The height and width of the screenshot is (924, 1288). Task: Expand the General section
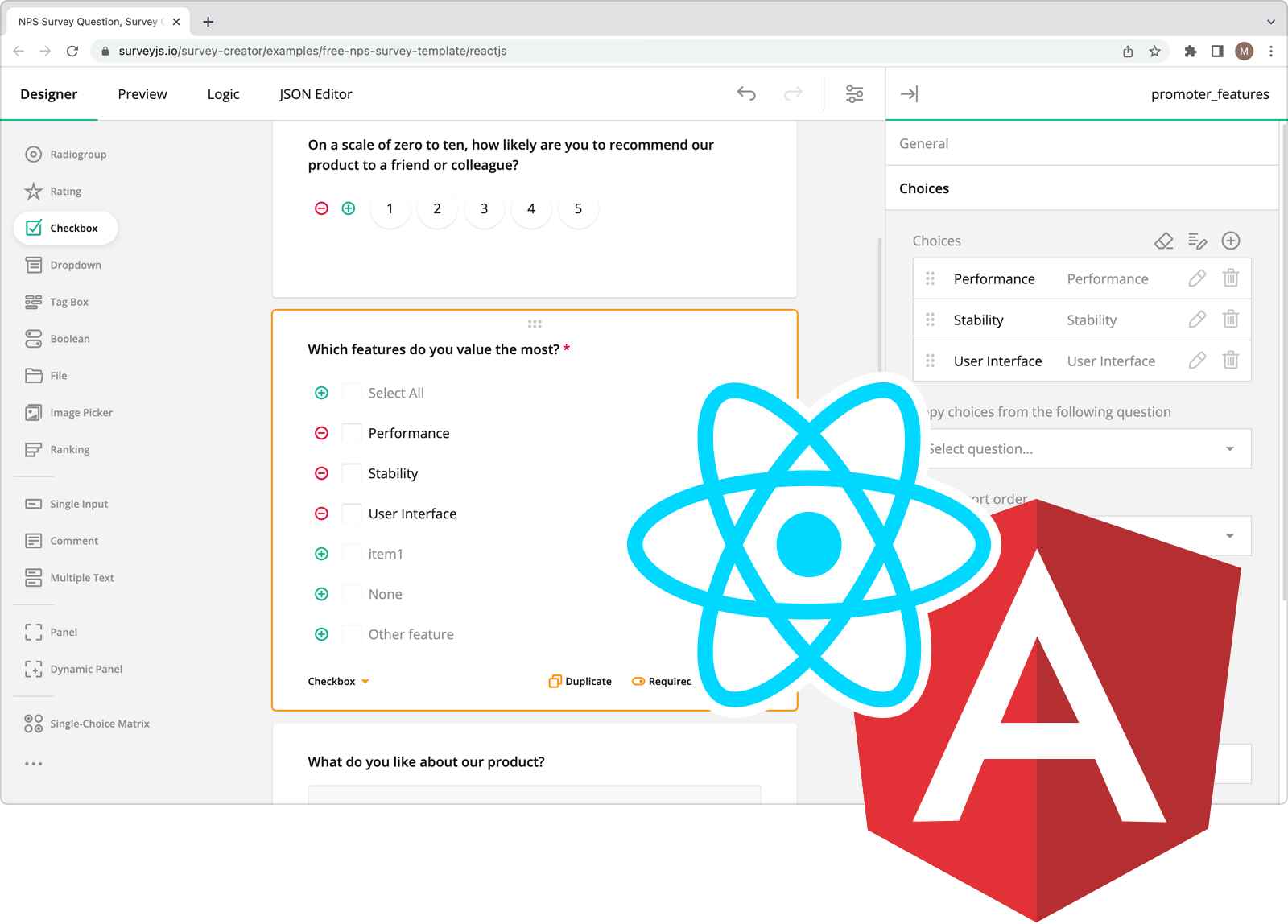tap(1082, 143)
